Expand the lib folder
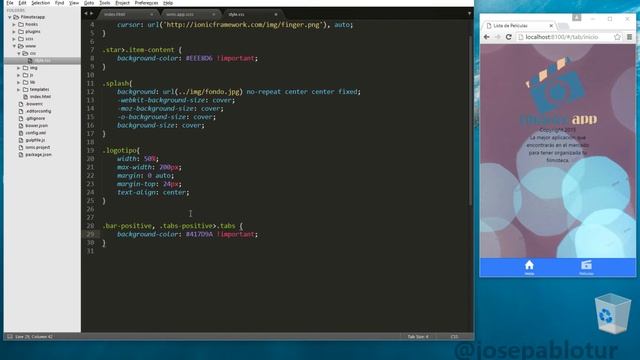This screenshot has width=640, height=360. click(19, 82)
